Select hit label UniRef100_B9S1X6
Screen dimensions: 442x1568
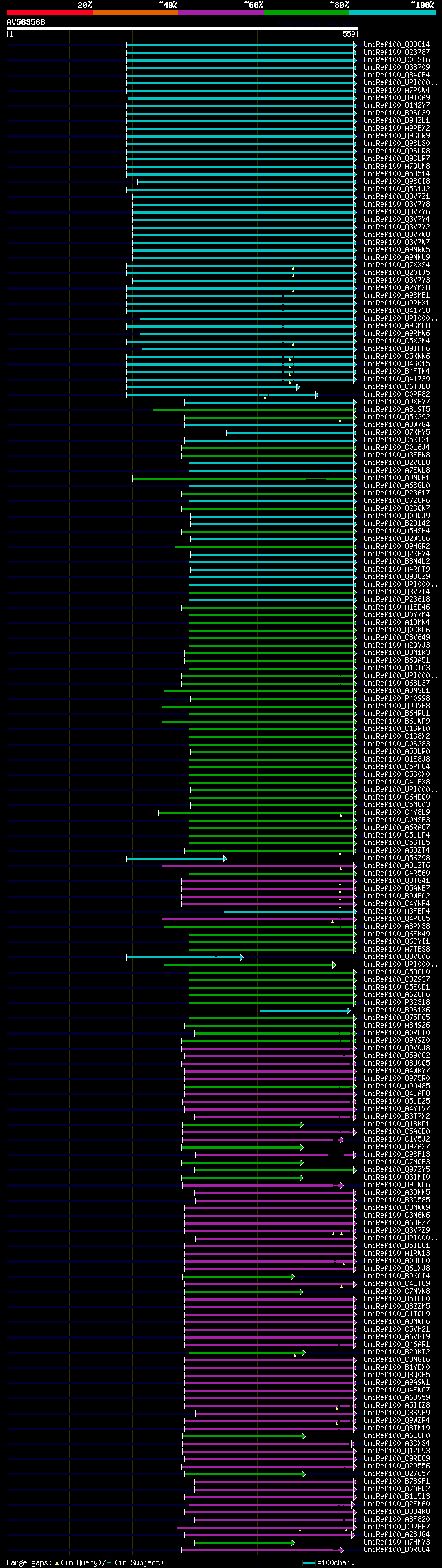(x=396, y=1010)
